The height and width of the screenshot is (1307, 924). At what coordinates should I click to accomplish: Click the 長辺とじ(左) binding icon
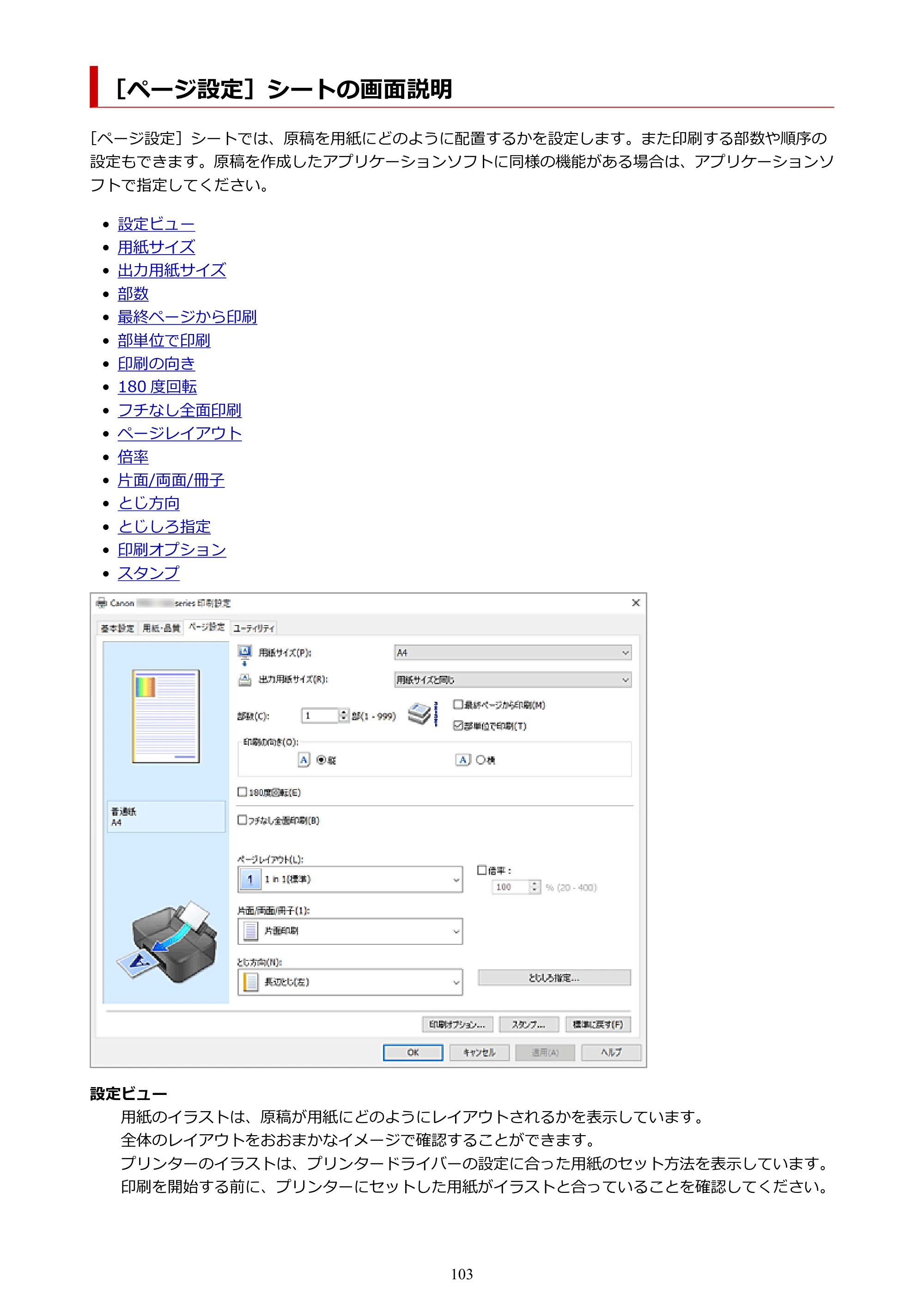[x=250, y=983]
